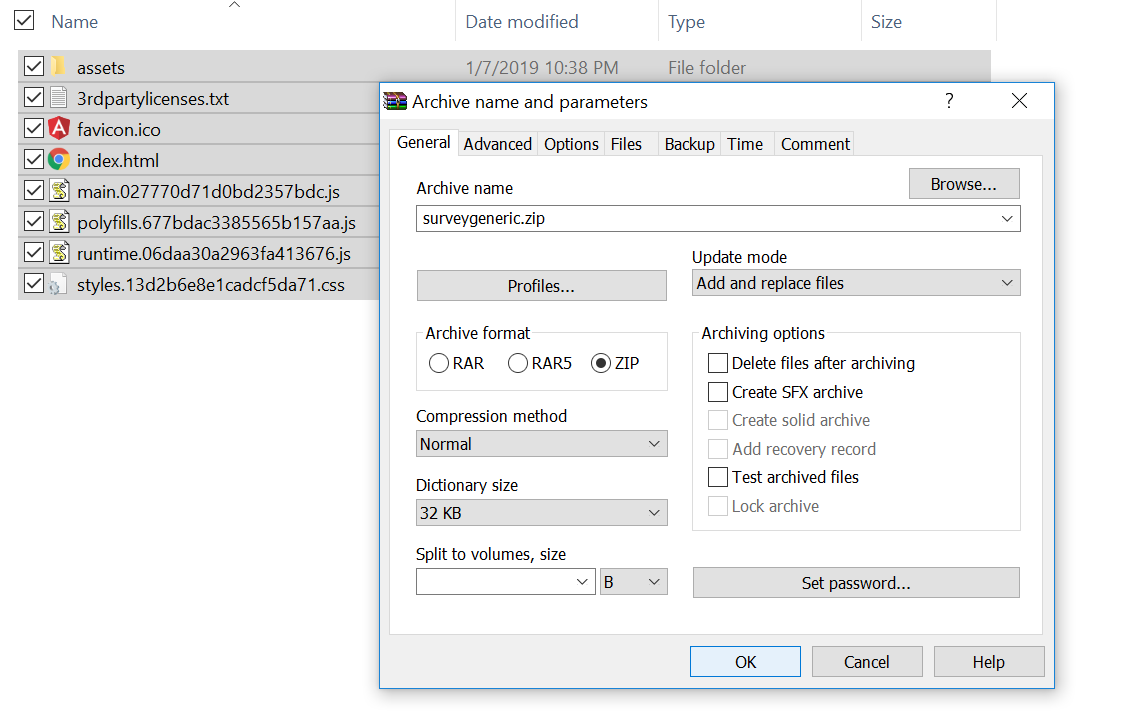The image size is (1133, 725).
Task: Click the question mark help icon in title bar
Action: pos(949,101)
